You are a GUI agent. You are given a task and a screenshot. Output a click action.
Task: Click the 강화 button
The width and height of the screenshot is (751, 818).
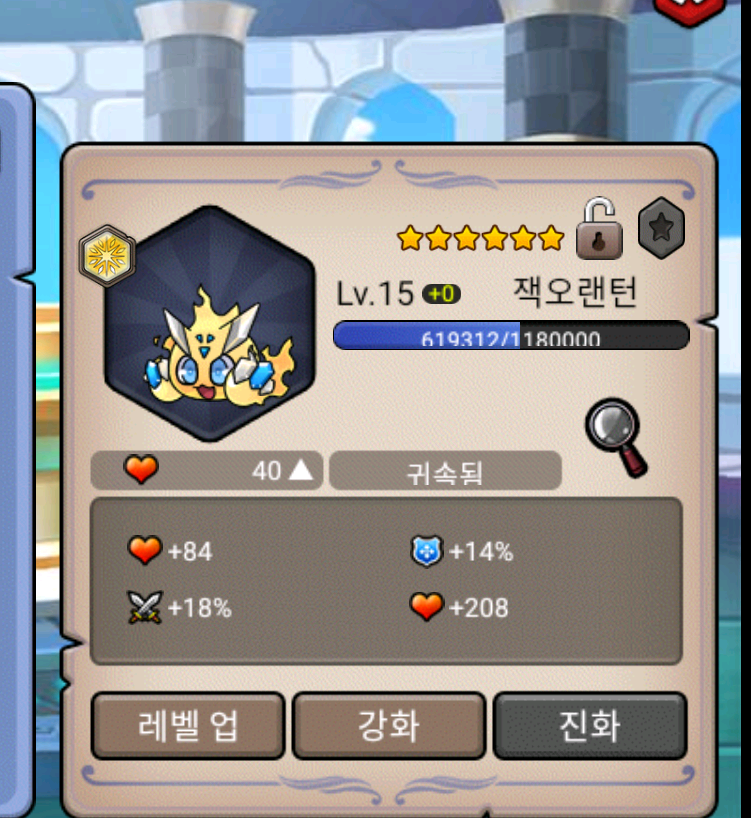[389, 726]
